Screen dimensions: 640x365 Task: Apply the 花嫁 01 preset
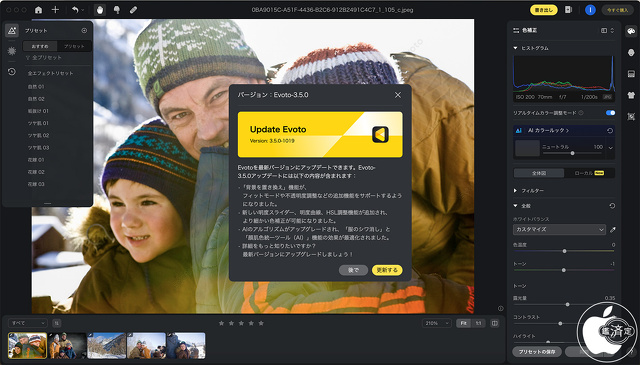tap(36, 160)
